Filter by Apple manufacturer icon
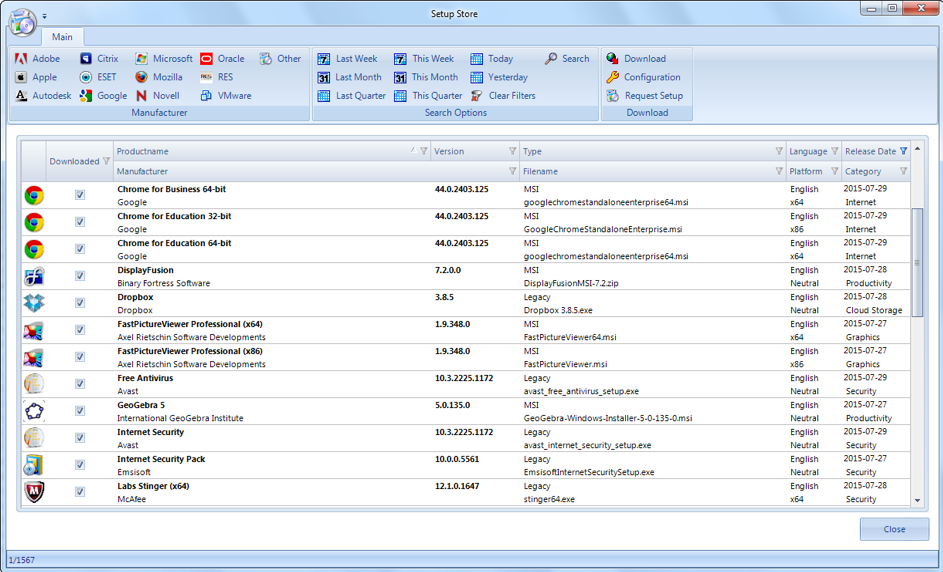Screen dimensions: 943x572 (21, 77)
